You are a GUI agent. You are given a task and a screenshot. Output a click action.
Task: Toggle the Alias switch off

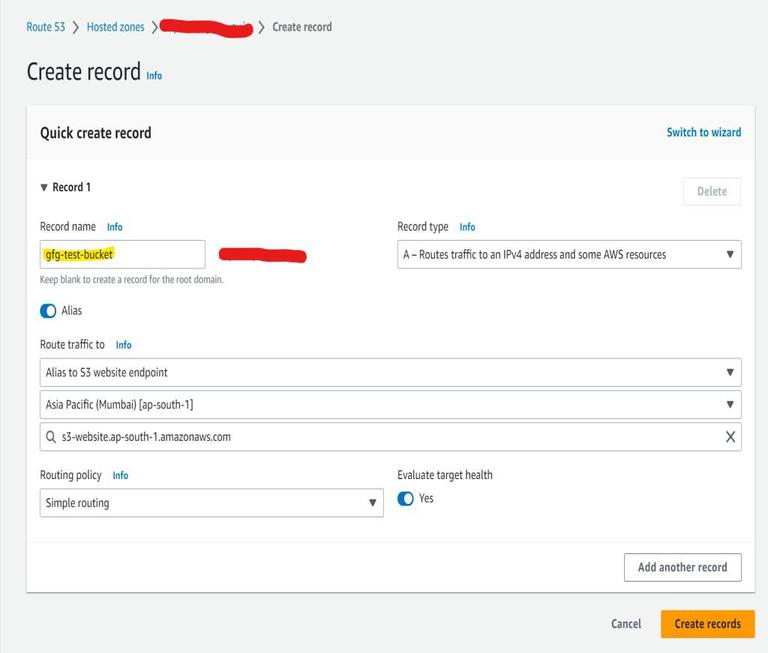(x=49, y=311)
